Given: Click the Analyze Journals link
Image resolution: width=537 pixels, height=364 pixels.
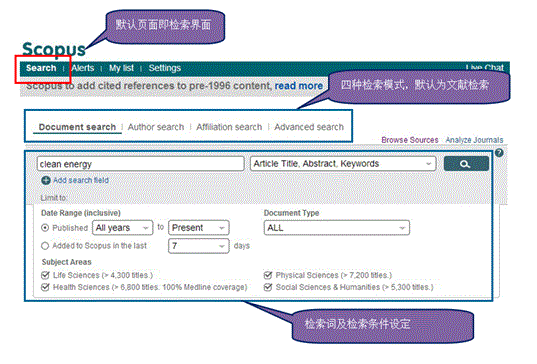Looking at the screenshot, I should 474,140.
